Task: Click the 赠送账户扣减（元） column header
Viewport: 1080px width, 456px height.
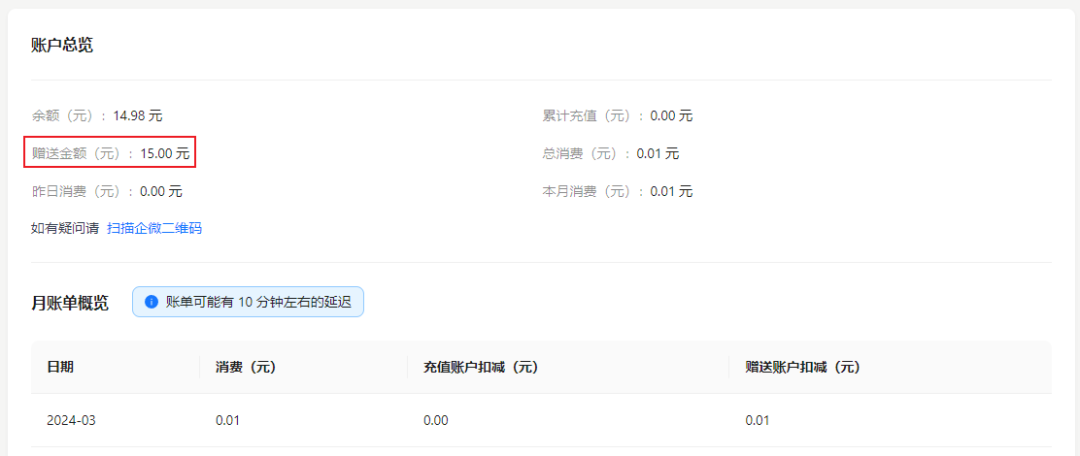Action: 803,367
